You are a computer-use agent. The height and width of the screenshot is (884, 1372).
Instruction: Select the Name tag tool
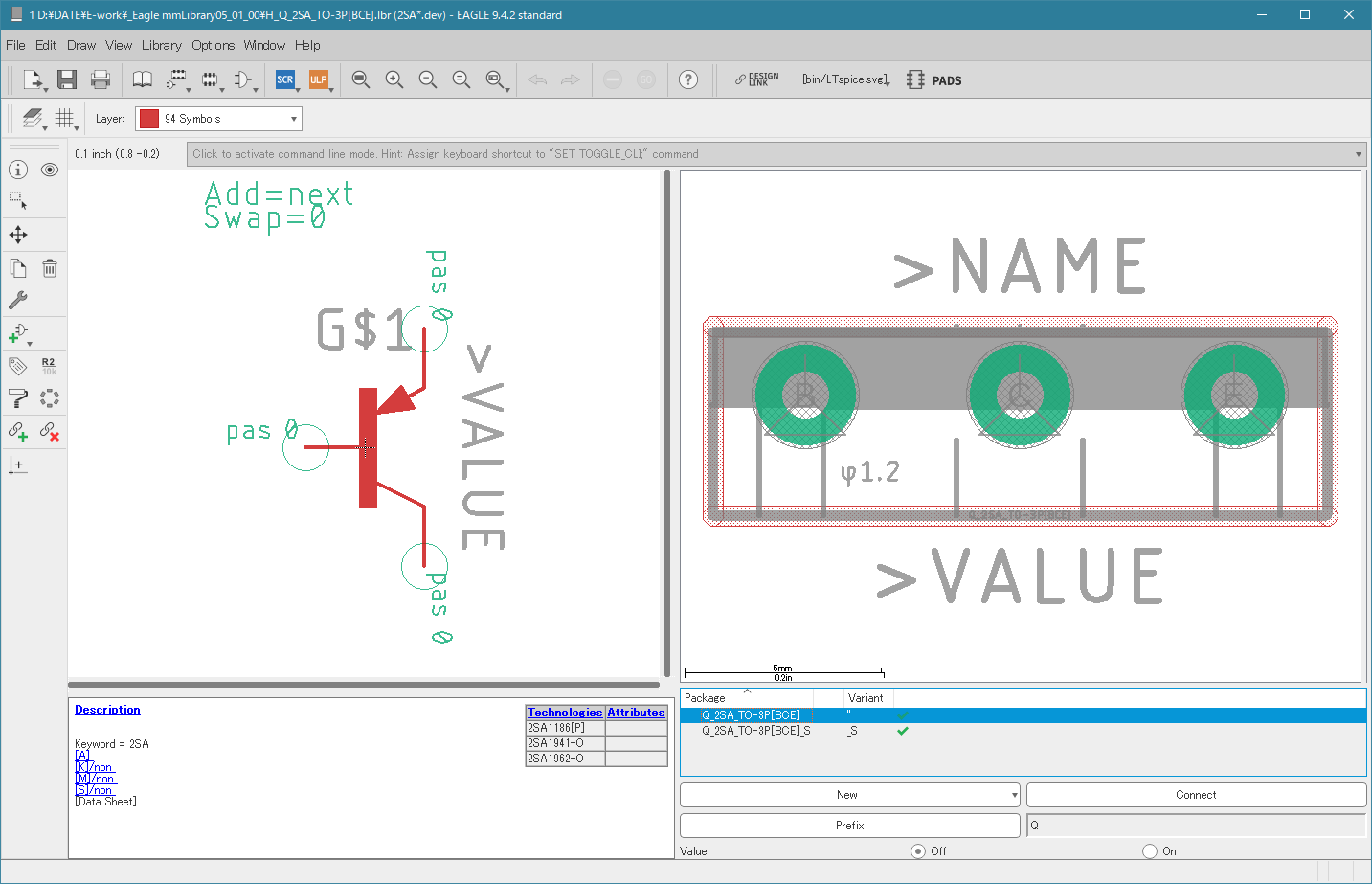coord(18,366)
